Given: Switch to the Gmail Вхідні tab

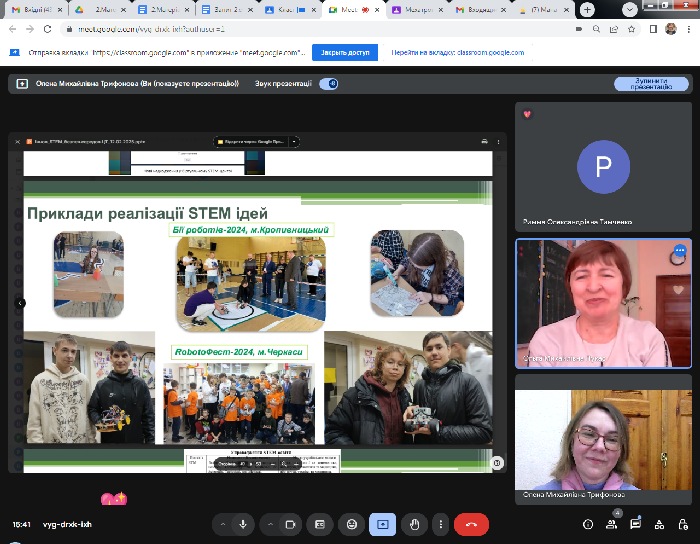Looking at the screenshot, I should (x=32, y=9).
